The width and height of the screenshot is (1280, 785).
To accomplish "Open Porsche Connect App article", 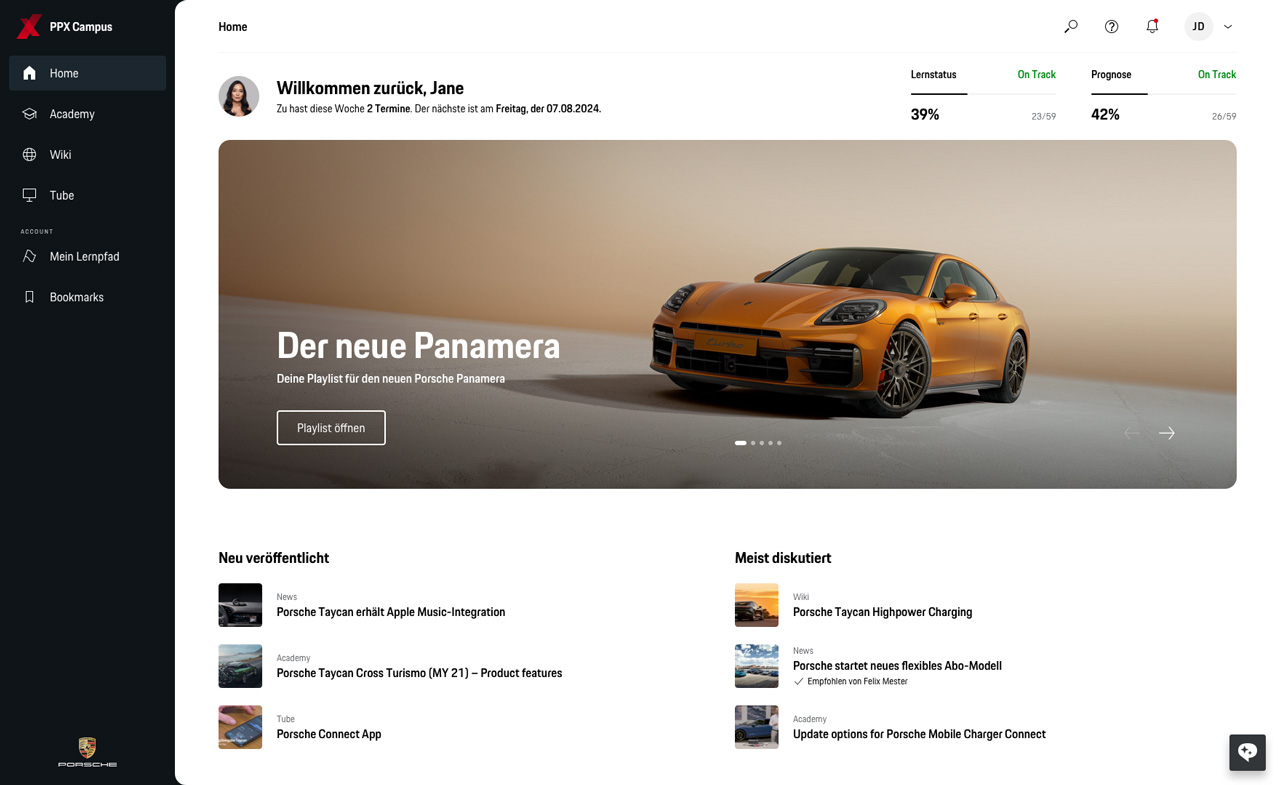I will [x=329, y=734].
